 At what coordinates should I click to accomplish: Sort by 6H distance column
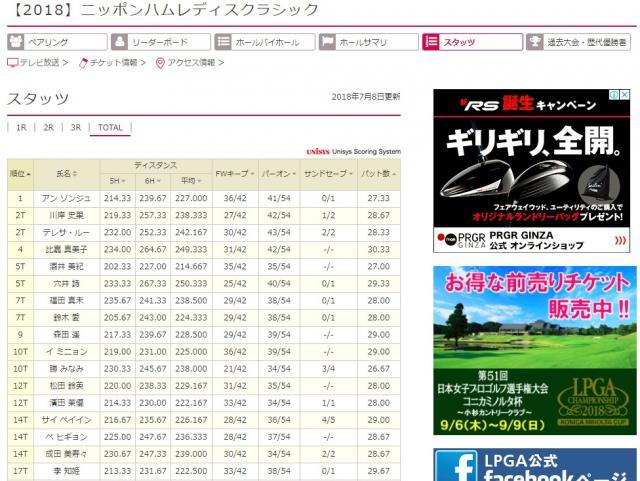(x=153, y=181)
